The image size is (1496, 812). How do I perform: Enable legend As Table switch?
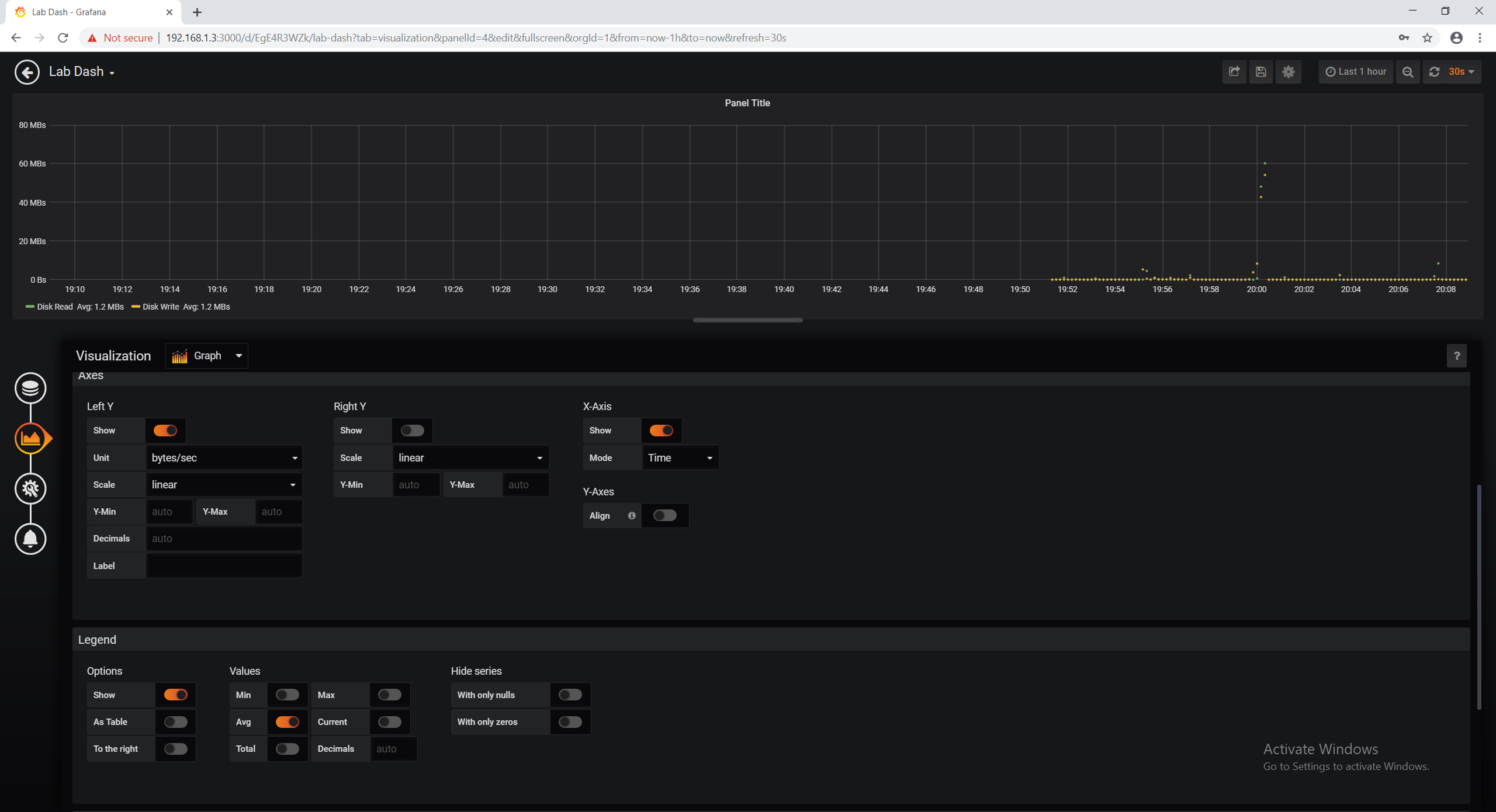[176, 722]
